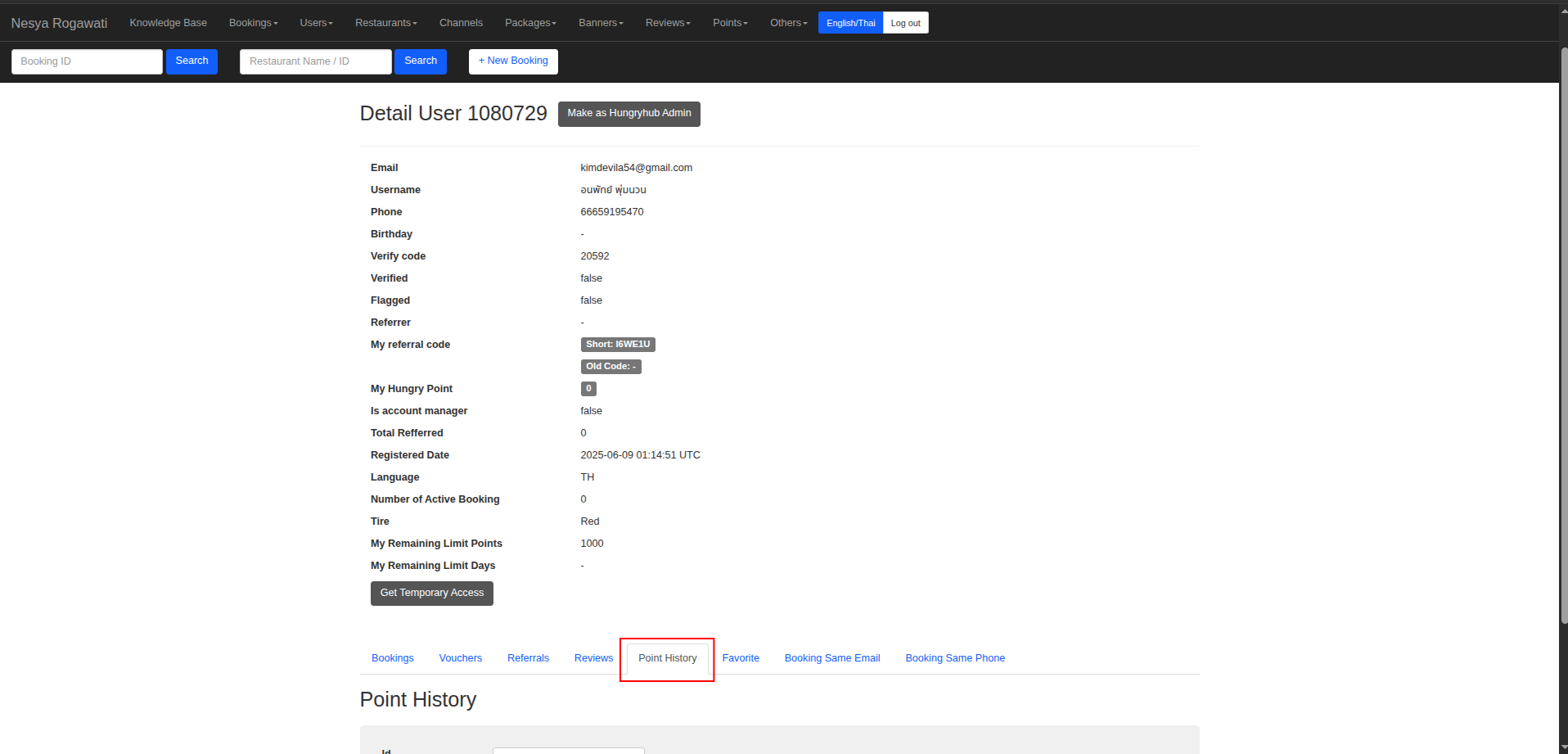
Task: Click the Log out button
Action: pyautogui.click(x=905, y=23)
